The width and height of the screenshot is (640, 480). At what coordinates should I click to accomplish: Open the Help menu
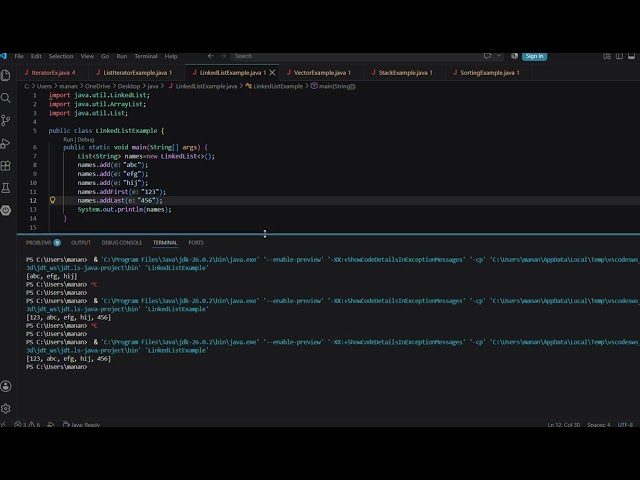171,56
